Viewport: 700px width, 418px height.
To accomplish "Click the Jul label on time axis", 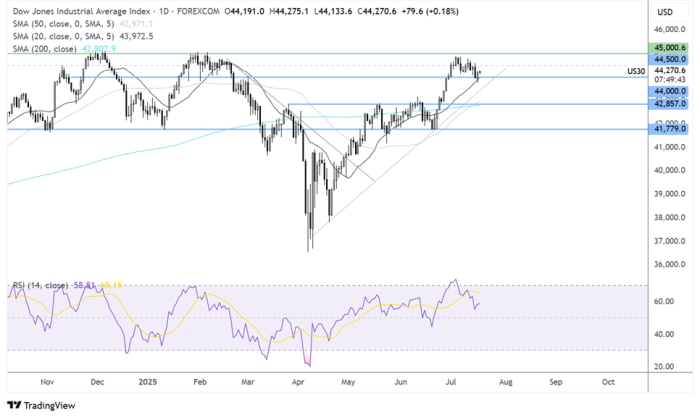I will click(x=452, y=382).
